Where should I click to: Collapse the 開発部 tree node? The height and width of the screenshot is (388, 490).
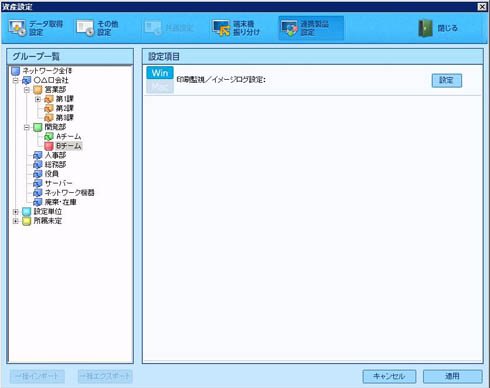26,127
